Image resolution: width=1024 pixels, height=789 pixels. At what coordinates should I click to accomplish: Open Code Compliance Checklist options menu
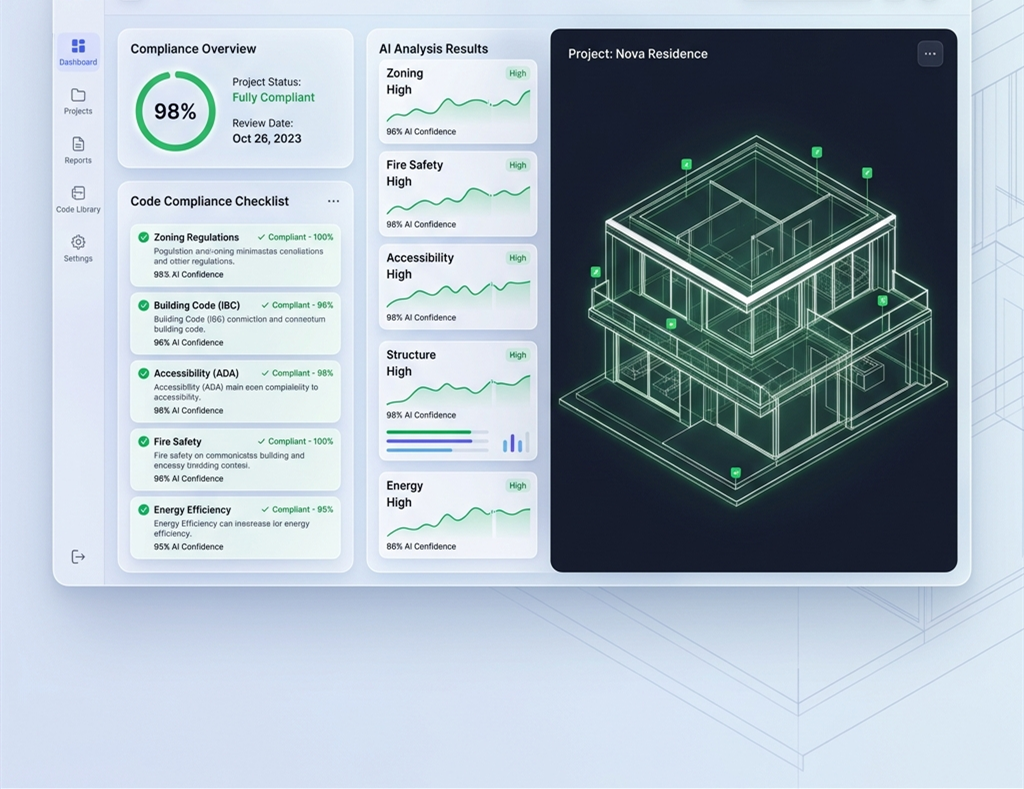point(333,201)
